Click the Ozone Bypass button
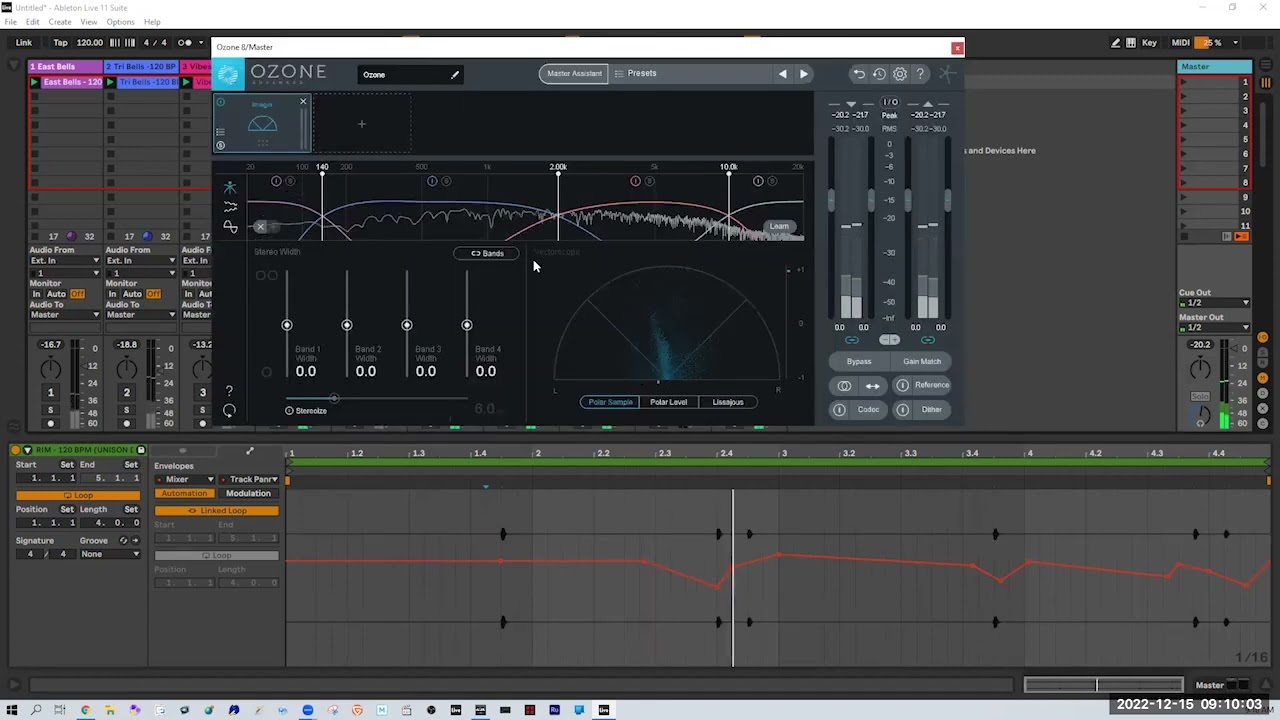 pos(859,361)
